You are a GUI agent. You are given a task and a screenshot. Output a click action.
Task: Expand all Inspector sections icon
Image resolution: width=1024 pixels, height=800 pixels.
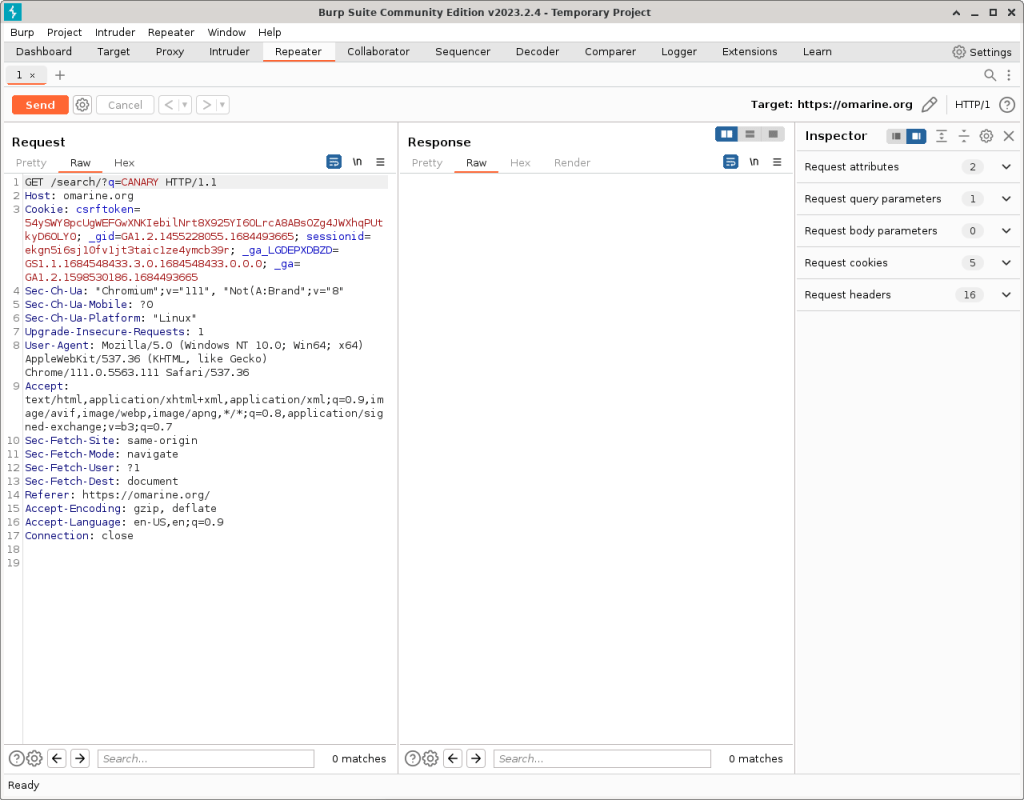(941, 136)
